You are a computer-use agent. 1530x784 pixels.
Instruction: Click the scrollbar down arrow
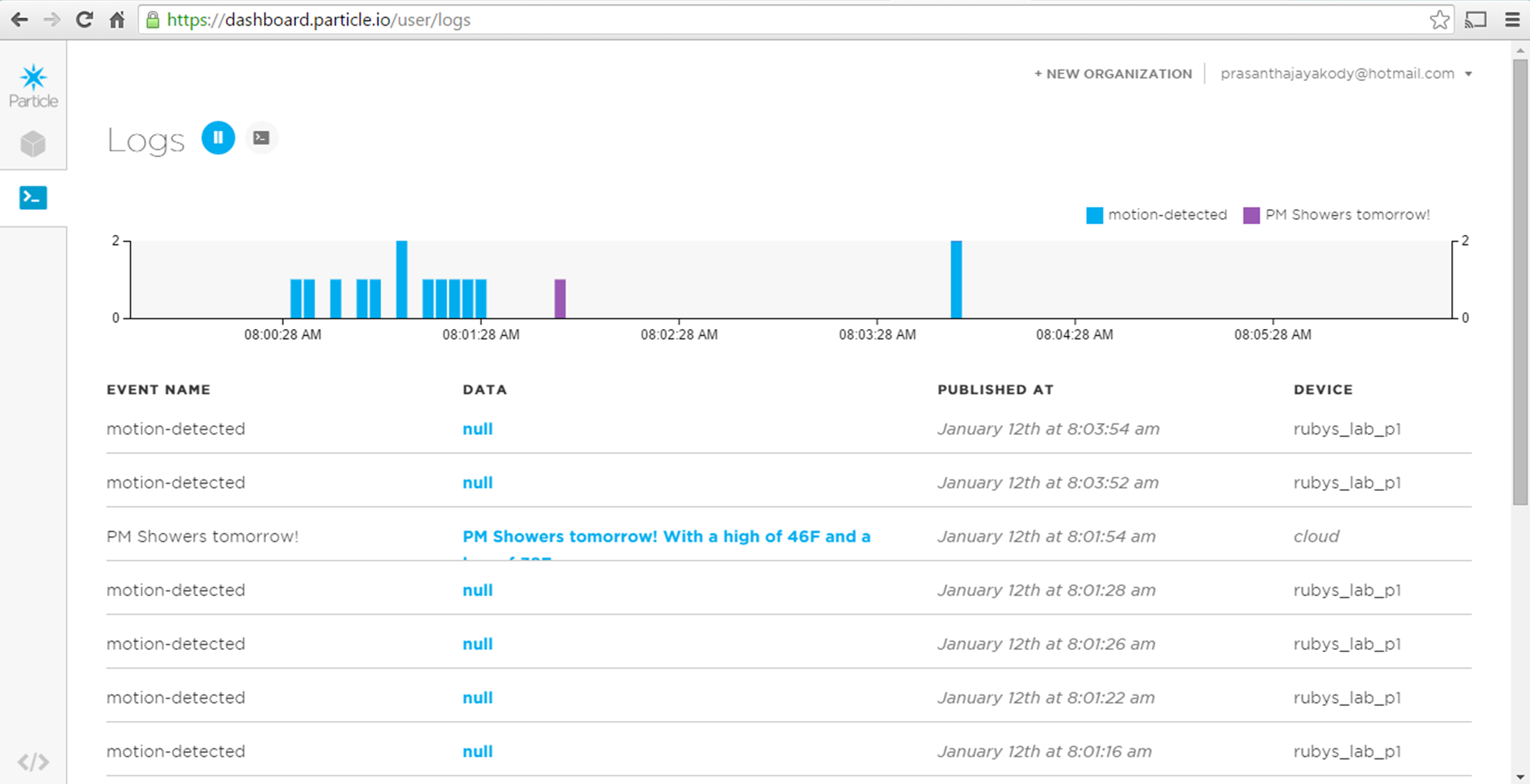click(x=1520, y=777)
